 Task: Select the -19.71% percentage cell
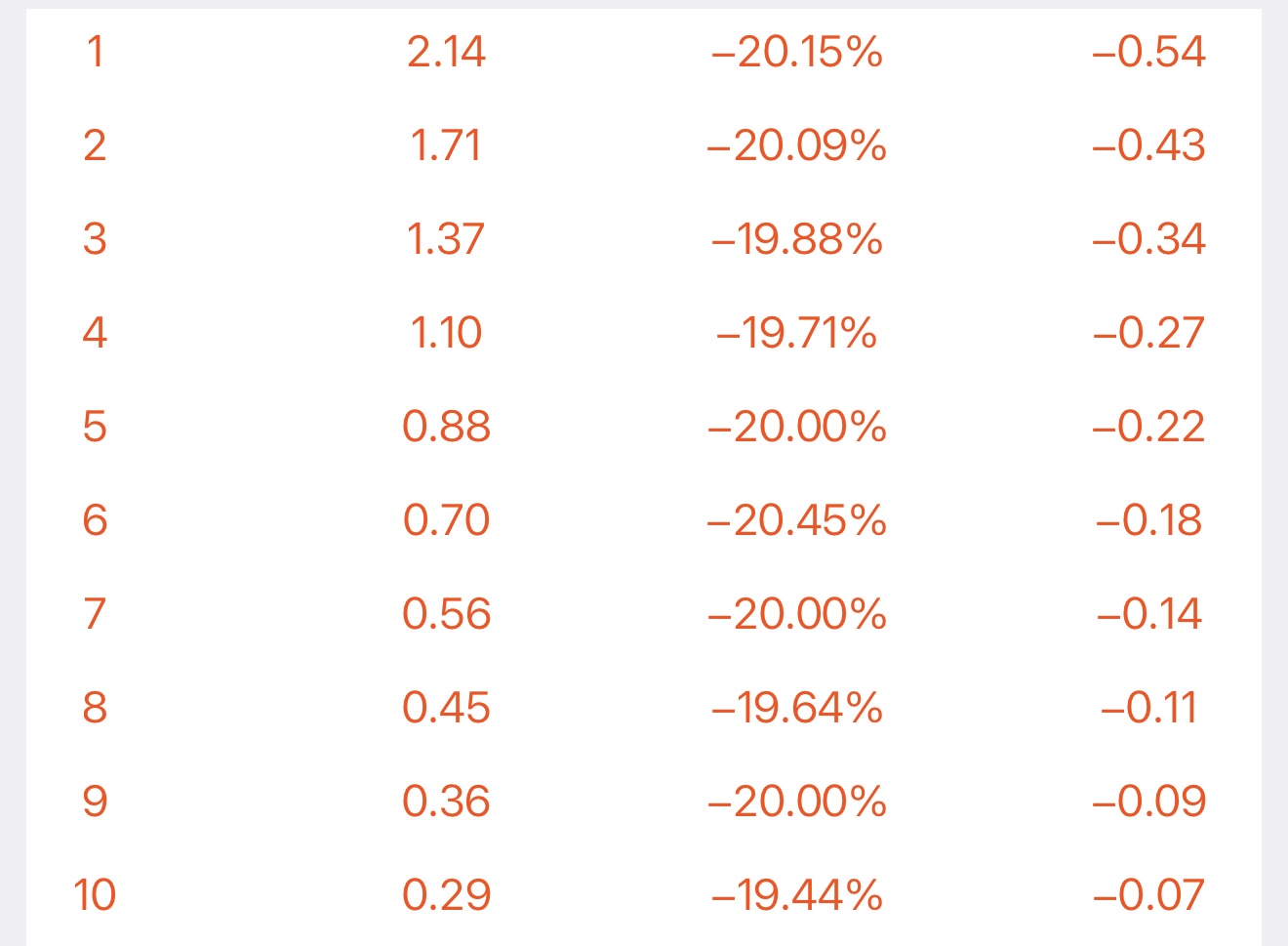(x=797, y=333)
